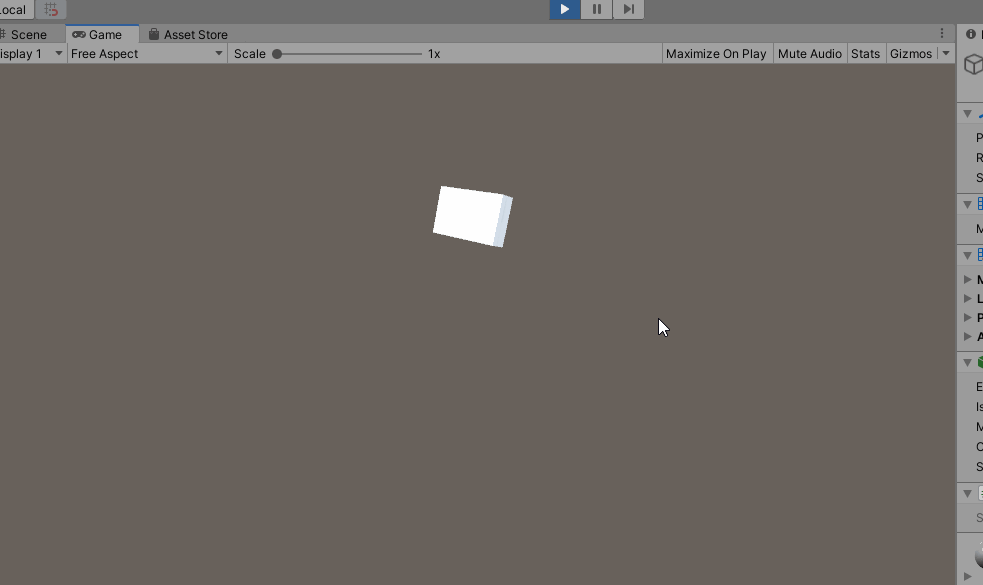Switch to the Scene tab

point(29,33)
